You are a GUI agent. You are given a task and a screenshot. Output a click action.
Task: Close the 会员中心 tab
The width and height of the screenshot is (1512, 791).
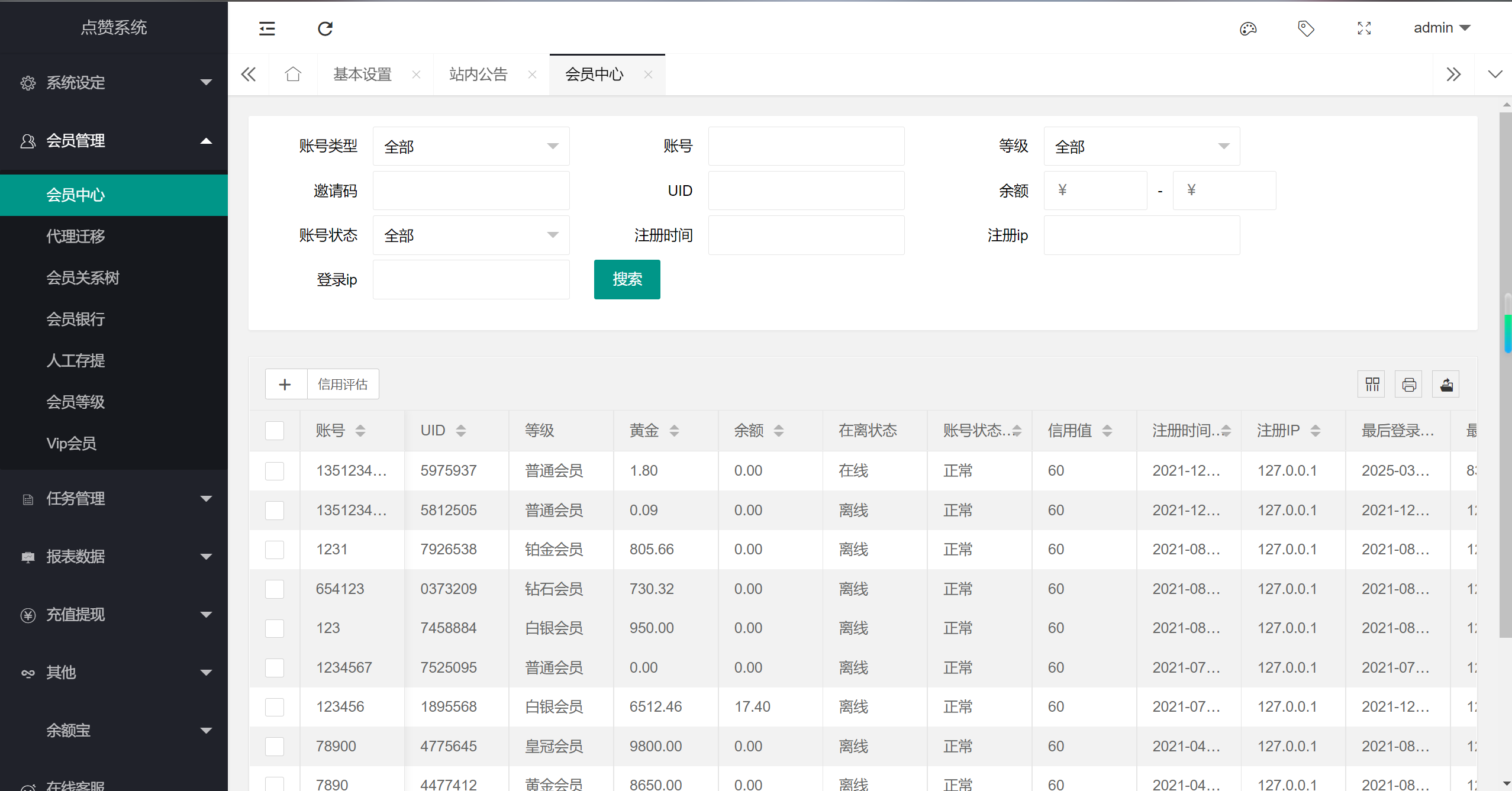point(649,75)
